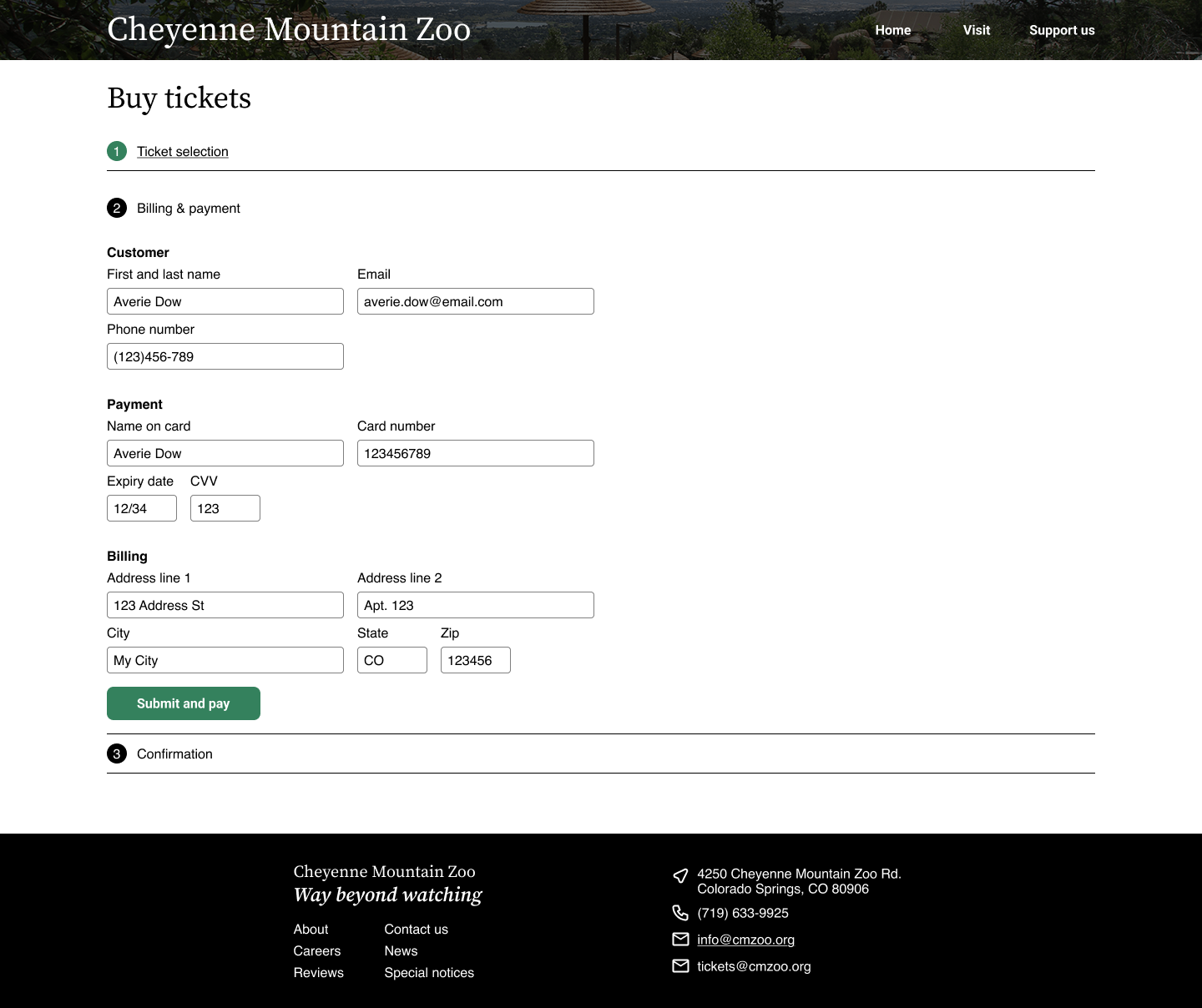Open the Reviews footer link
Viewport: 1202px width, 1008px height.
pos(318,972)
